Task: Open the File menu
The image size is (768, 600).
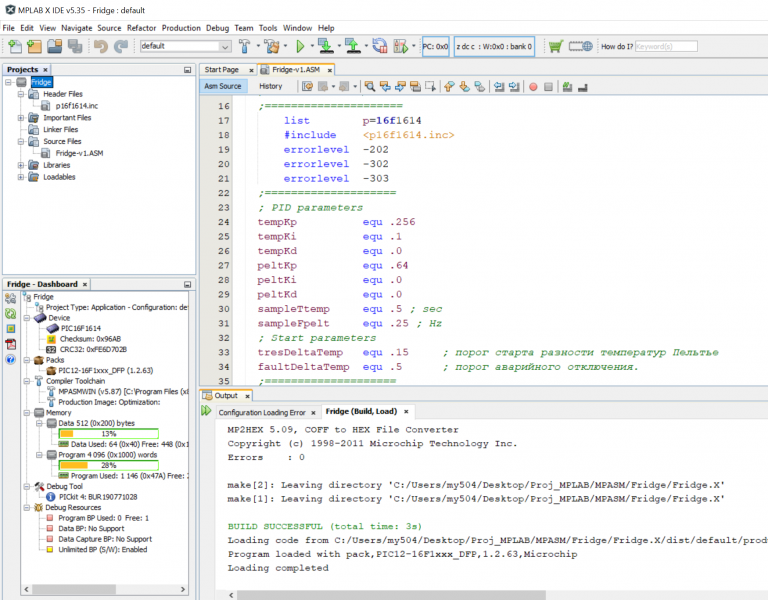Action: pyautogui.click(x=8, y=28)
